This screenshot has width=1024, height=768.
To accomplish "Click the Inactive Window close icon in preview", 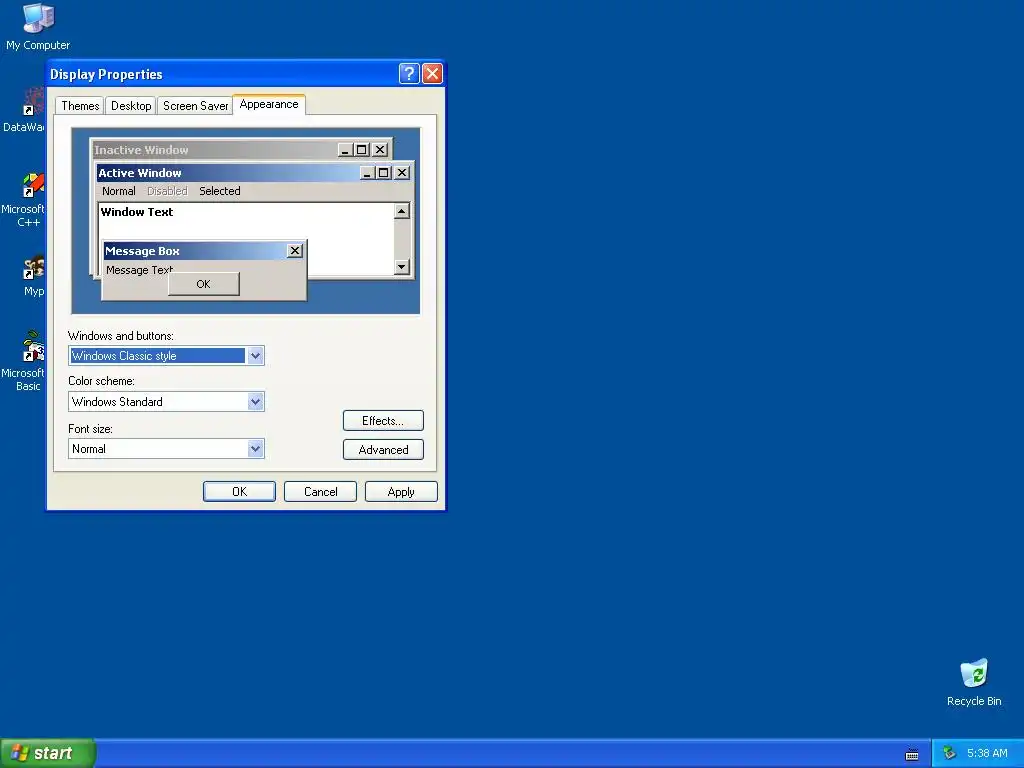I will pyautogui.click(x=380, y=150).
